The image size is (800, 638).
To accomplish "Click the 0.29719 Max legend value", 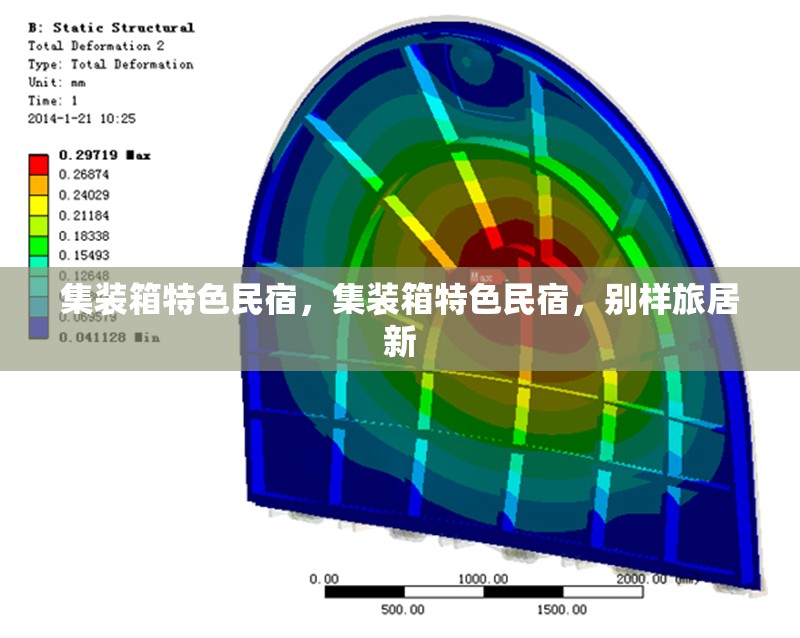I will point(104,155).
